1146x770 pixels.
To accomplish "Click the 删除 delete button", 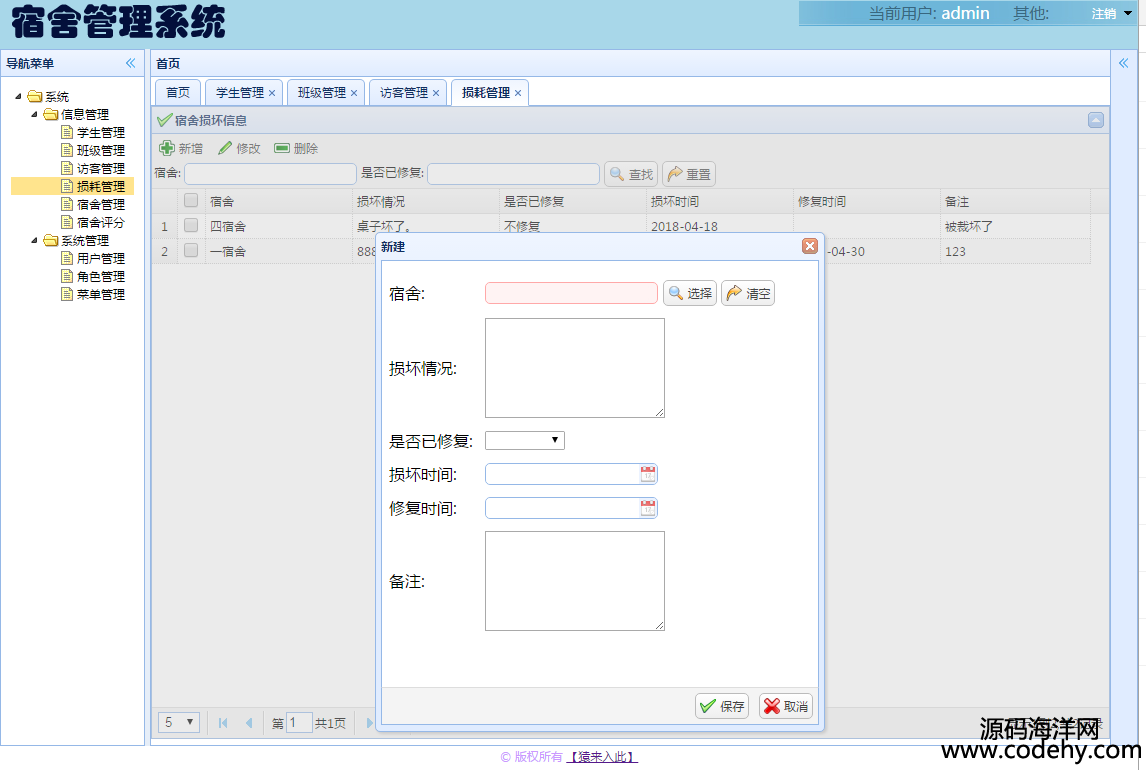I will pyautogui.click(x=296, y=148).
